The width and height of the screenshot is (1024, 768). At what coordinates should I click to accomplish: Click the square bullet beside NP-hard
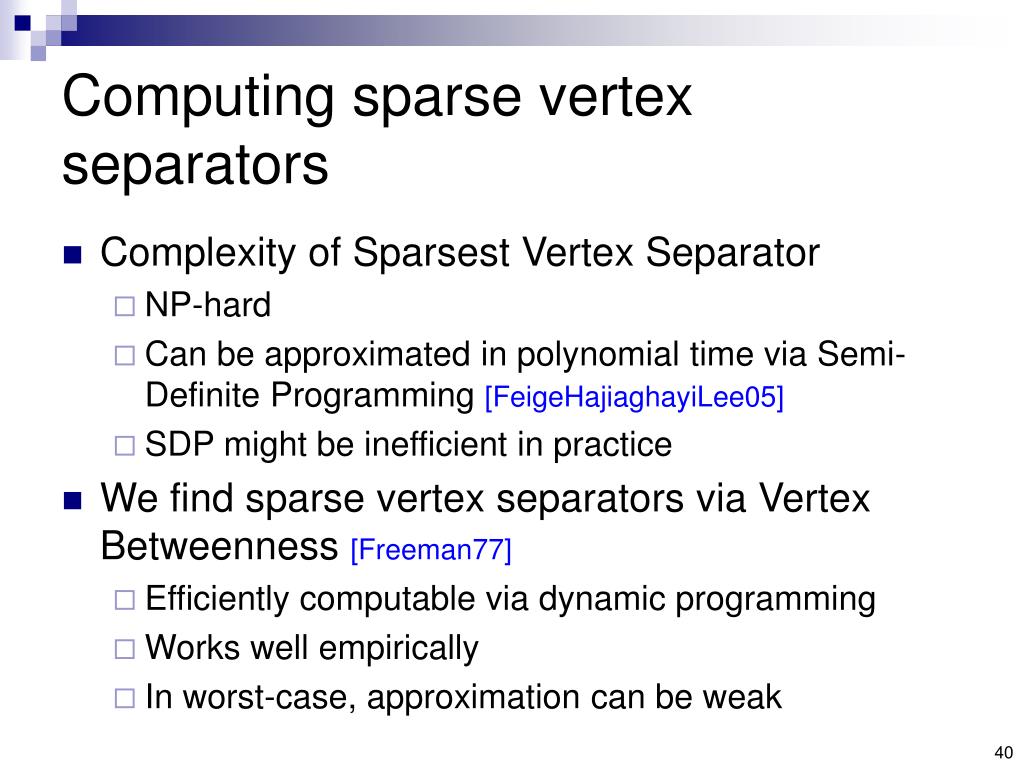[x=124, y=306]
